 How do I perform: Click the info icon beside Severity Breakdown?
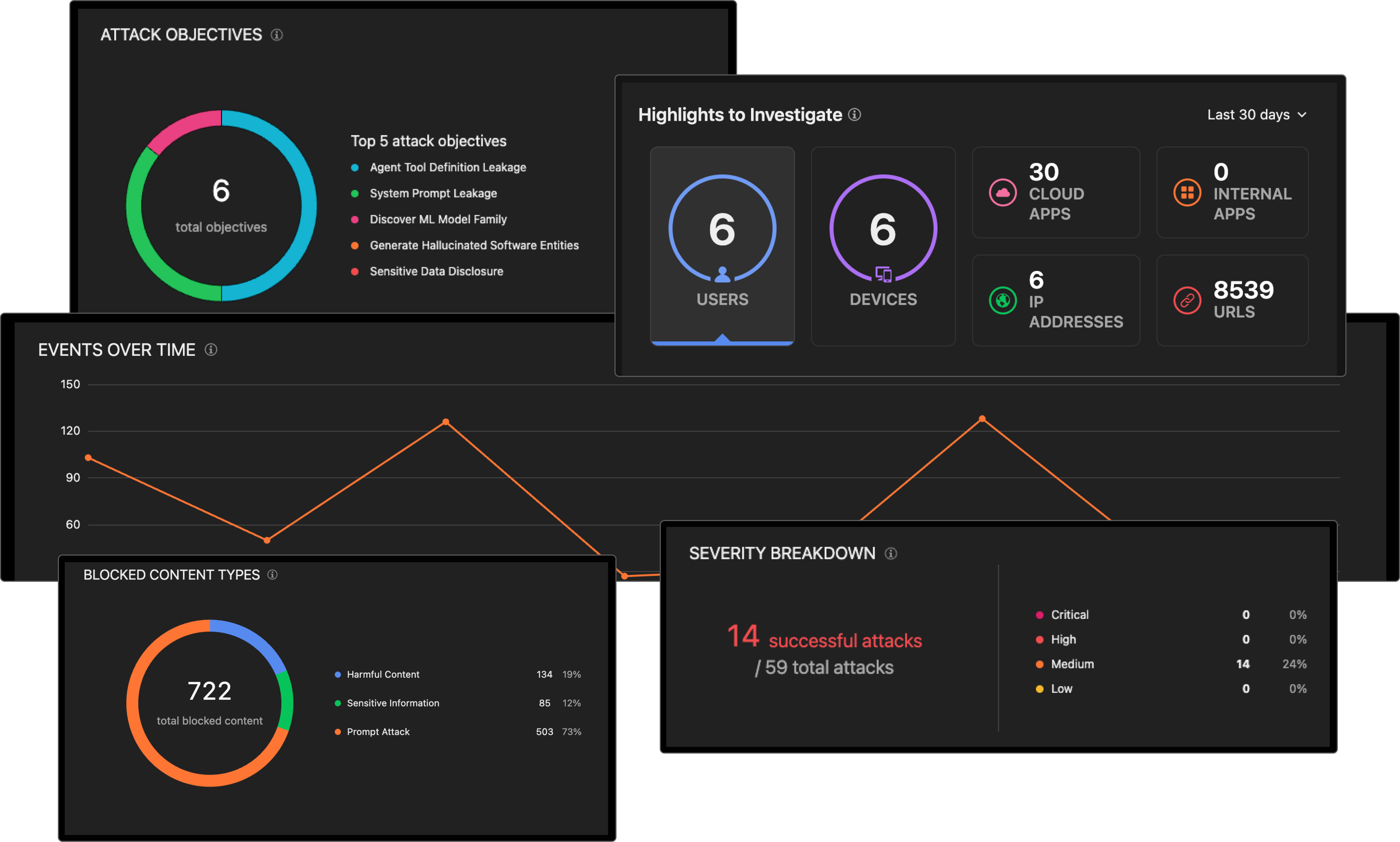(891, 553)
